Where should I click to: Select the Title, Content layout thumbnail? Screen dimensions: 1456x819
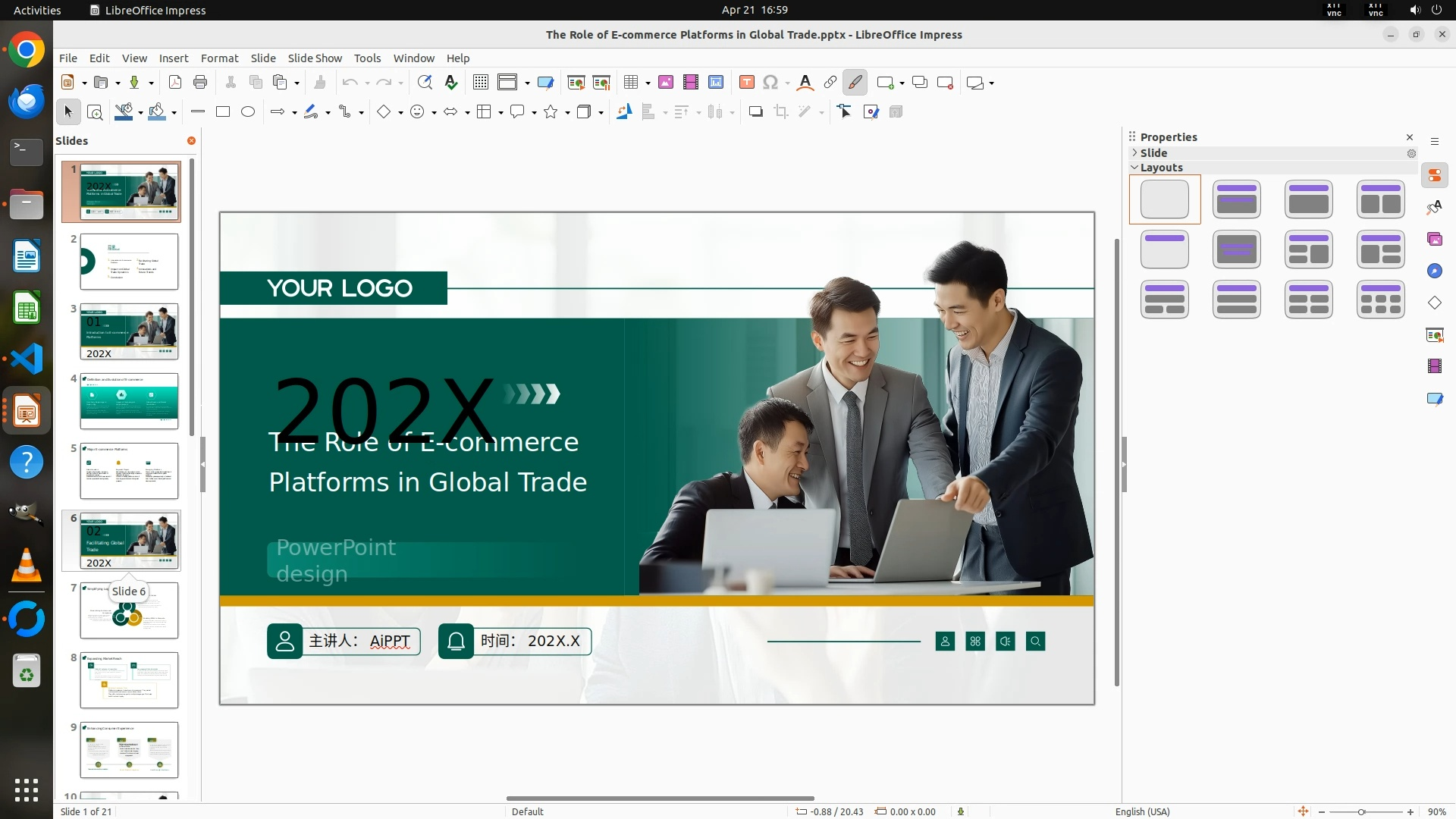(x=1308, y=199)
